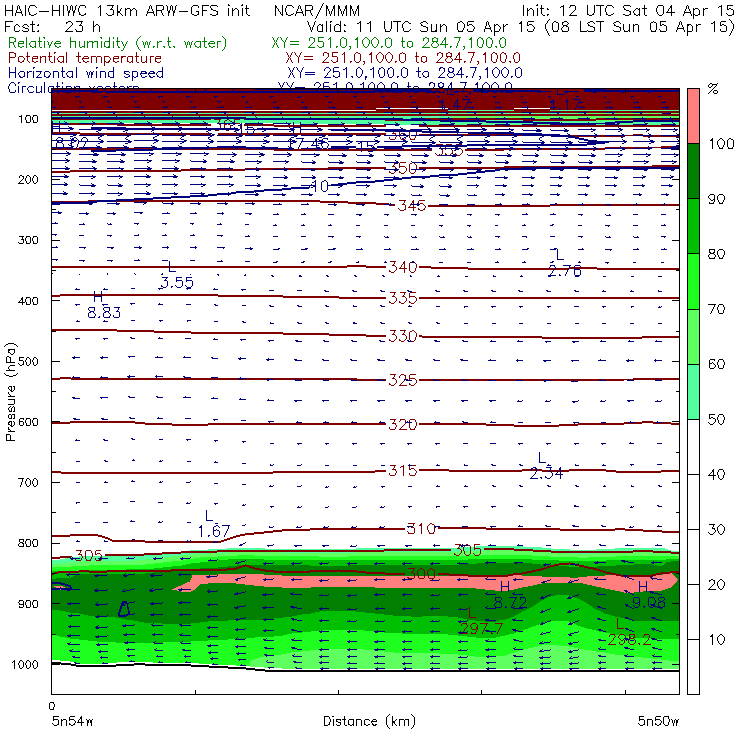Viewport: 740px width, 740px height.
Task: Click the 'NCAR/MMM' header text
Action: (x=317, y=11)
